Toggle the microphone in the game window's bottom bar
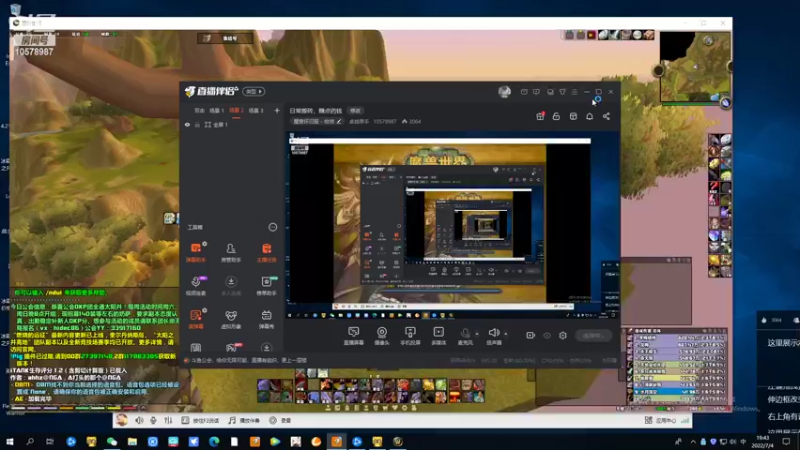800x450 pixels. point(153,420)
